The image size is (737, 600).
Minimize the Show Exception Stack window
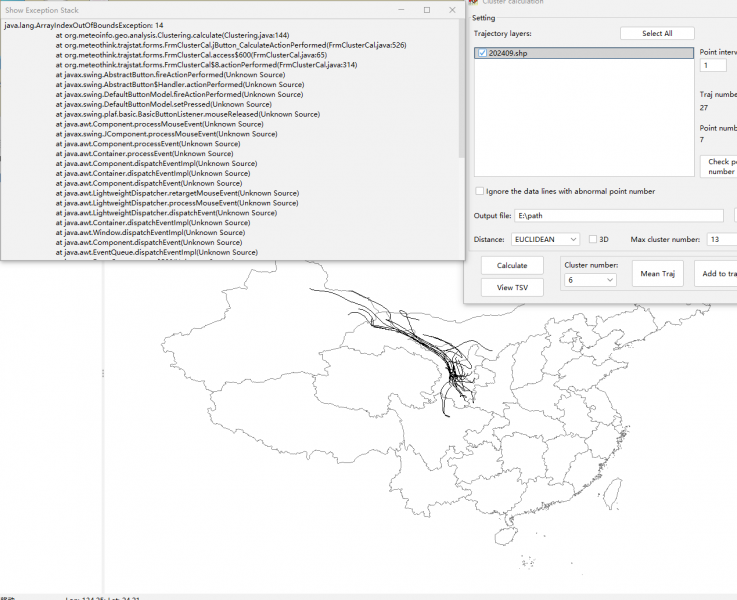click(399, 10)
